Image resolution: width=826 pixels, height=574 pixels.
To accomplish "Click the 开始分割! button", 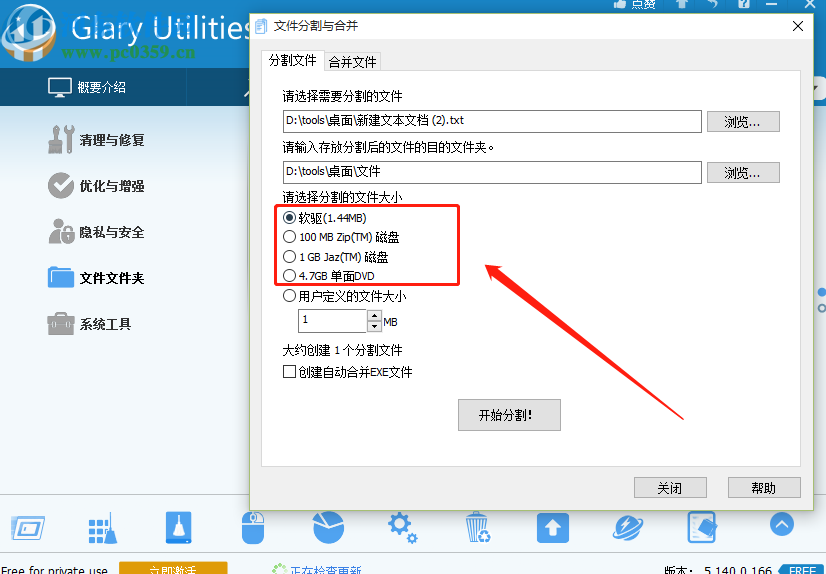I will 509,415.
